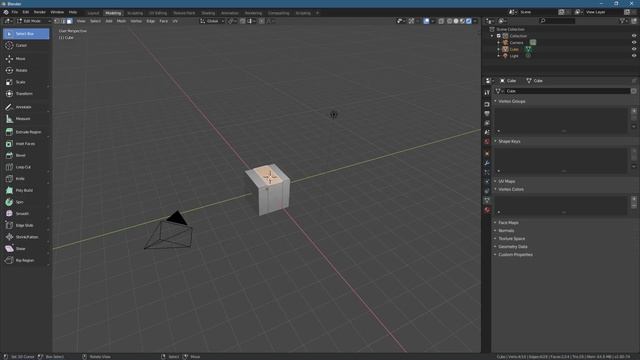This screenshot has width=640, height=360.
Task: Select the Scale tool
Action: pos(26,82)
